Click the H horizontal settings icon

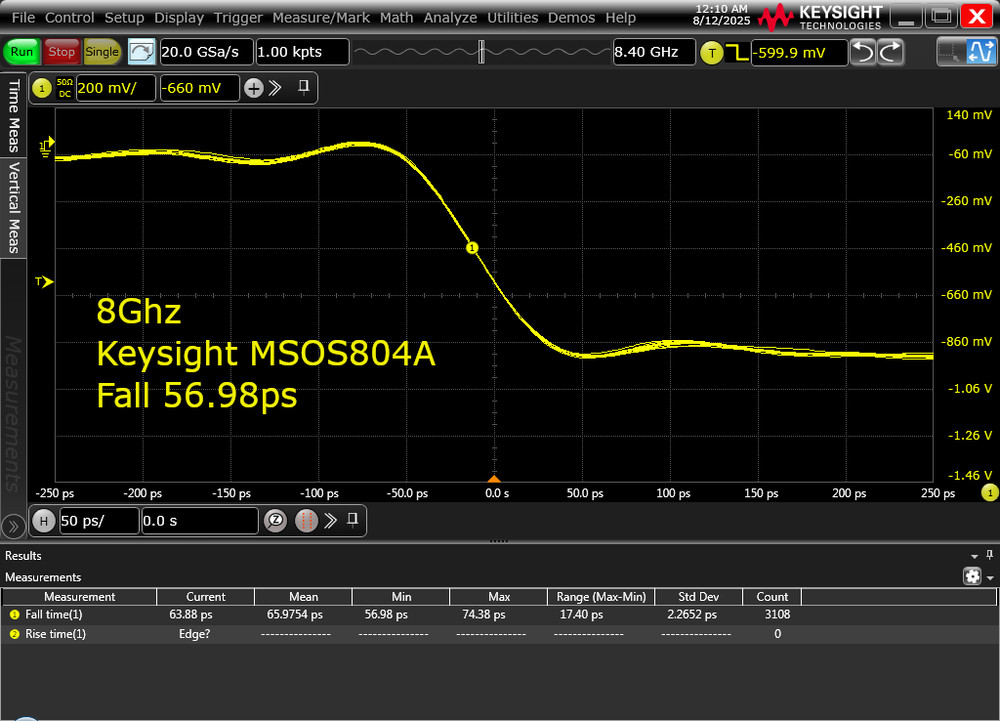(44, 520)
